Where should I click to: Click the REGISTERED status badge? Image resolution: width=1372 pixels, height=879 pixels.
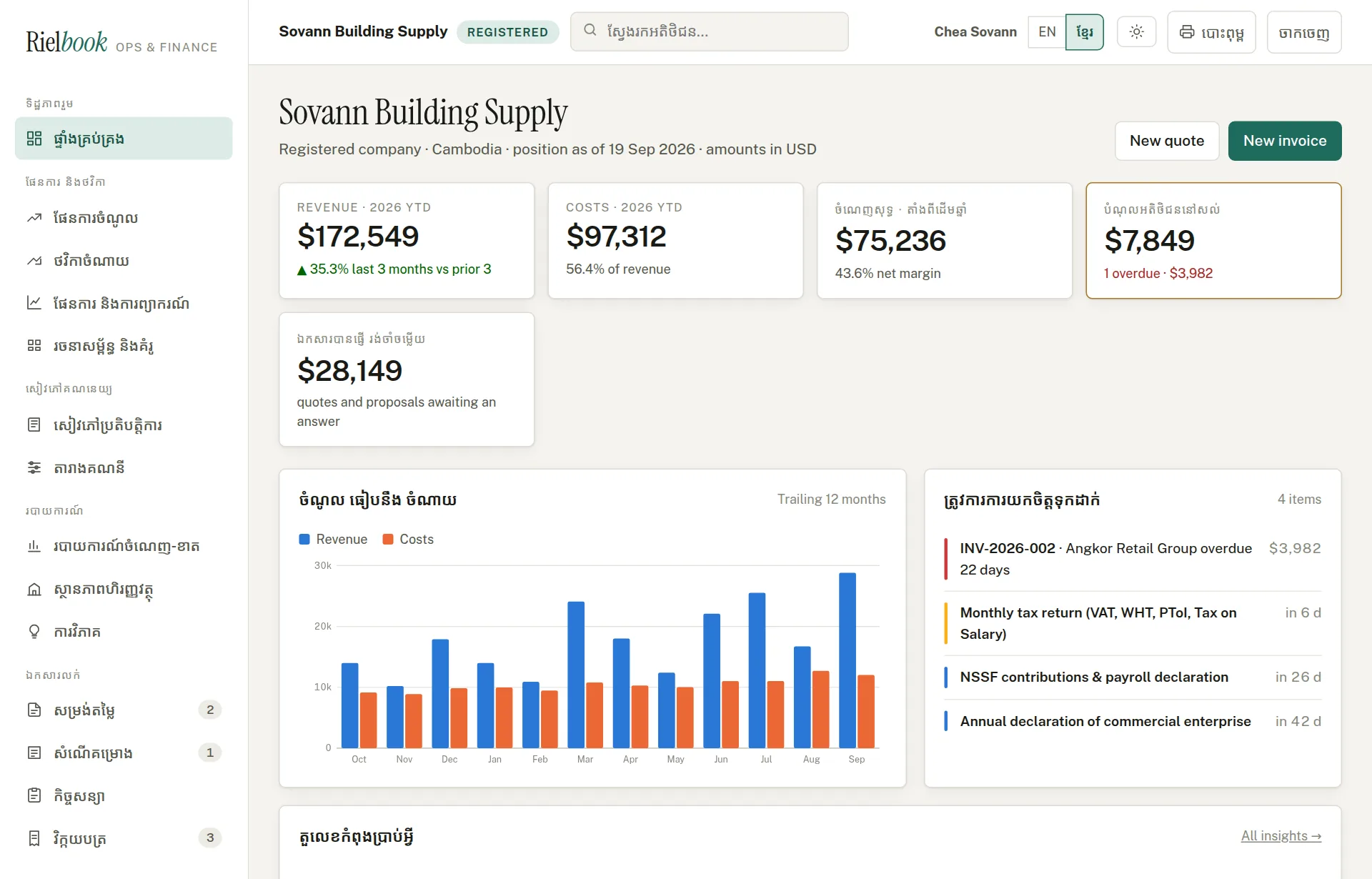tap(507, 32)
